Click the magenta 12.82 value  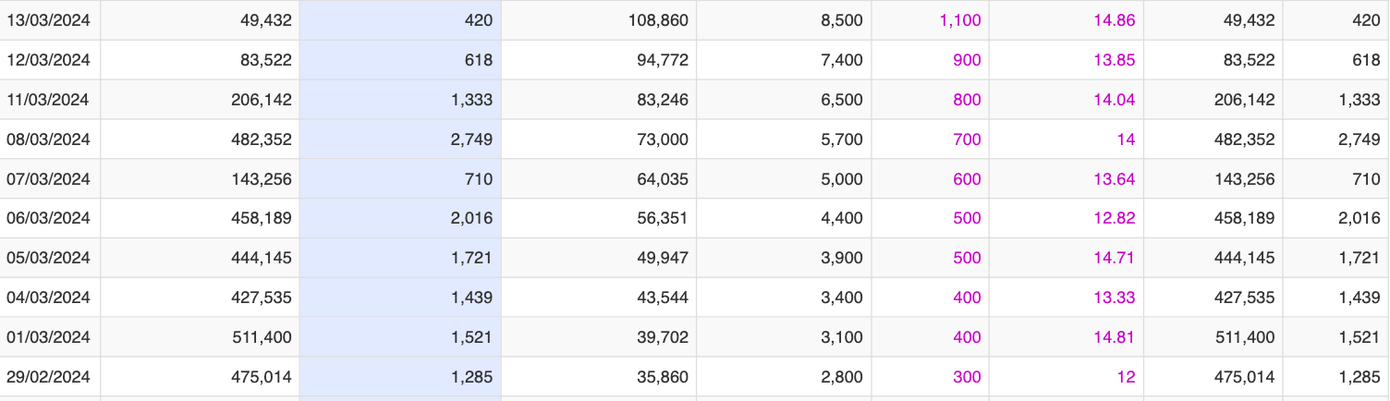pos(1114,218)
